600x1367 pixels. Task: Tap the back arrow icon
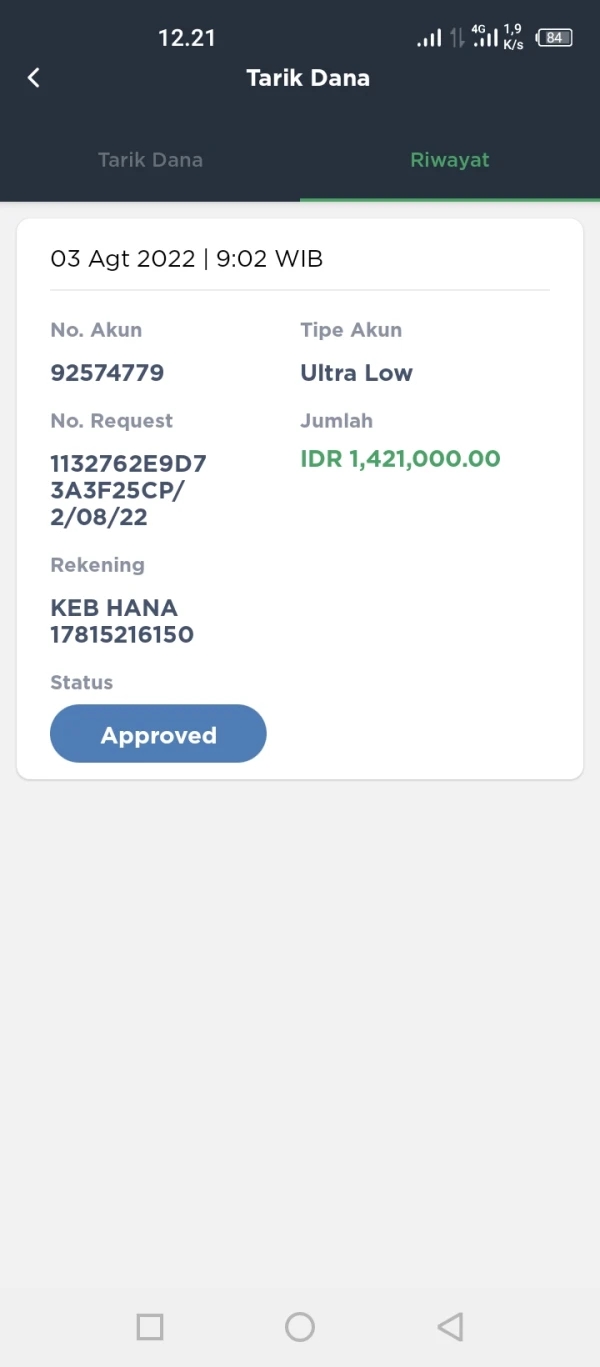pos(34,78)
